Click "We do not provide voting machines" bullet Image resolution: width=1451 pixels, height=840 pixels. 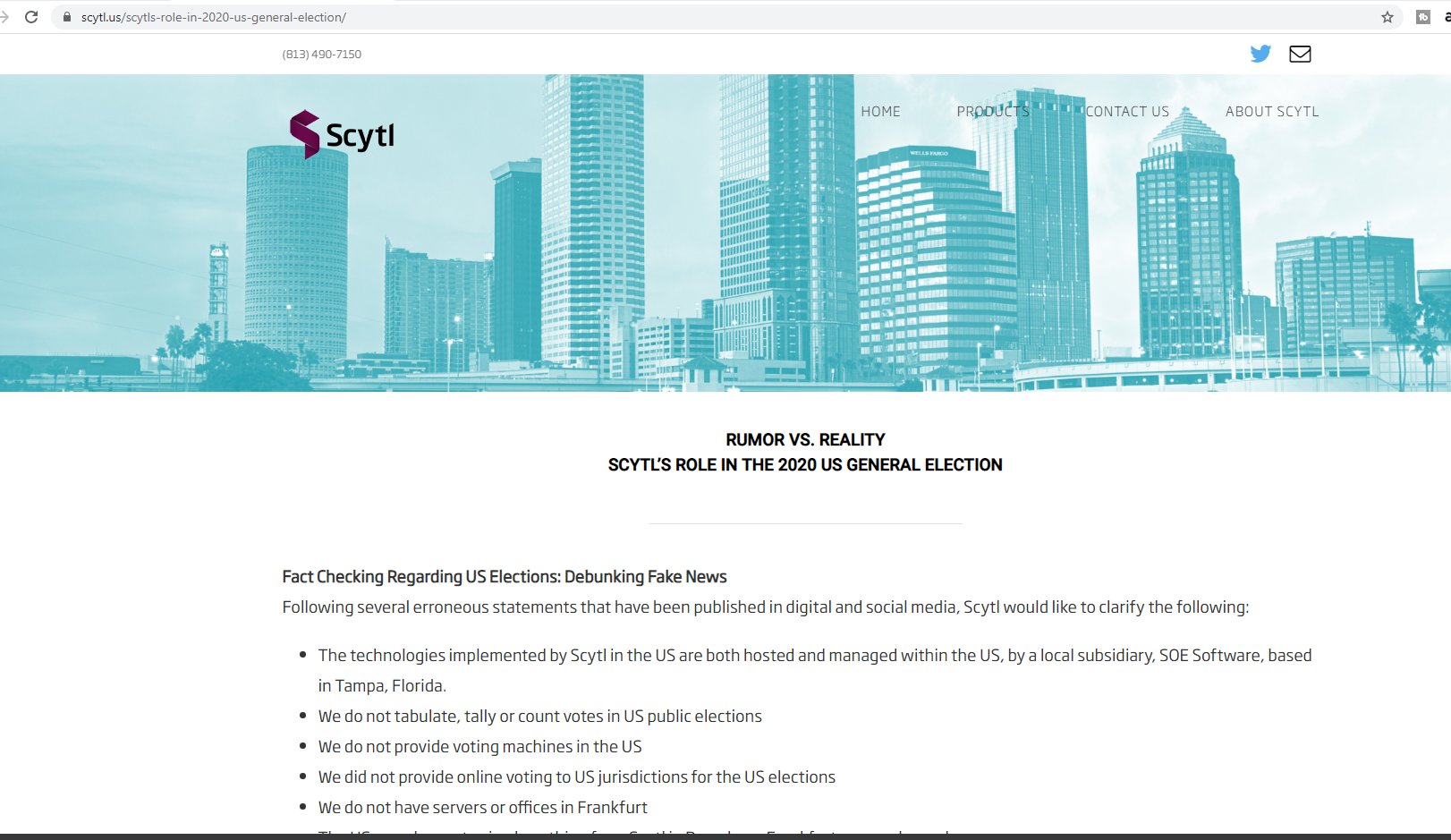click(x=480, y=747)
